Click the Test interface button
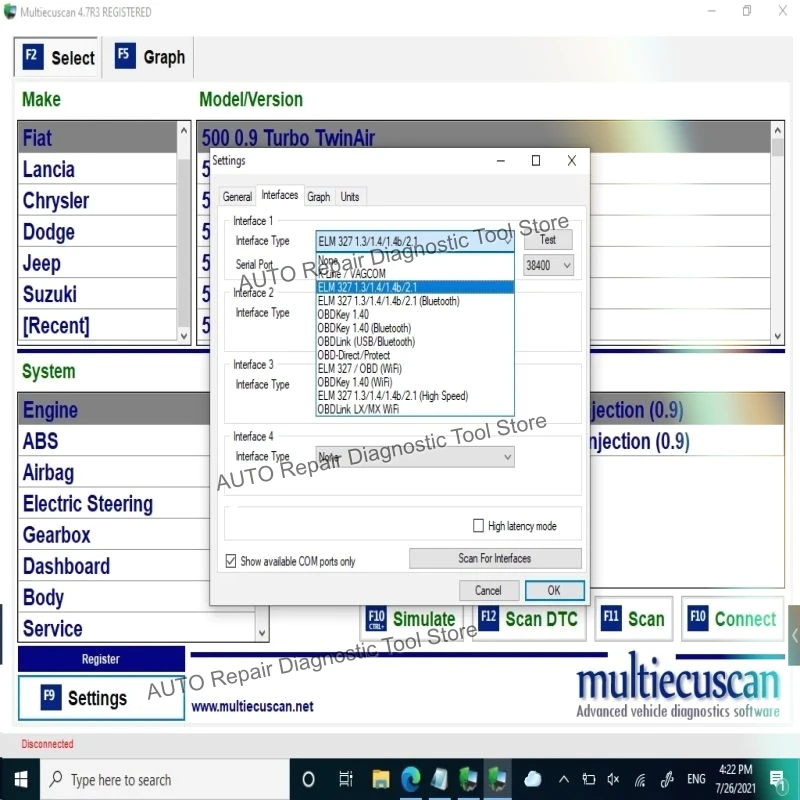Viewport: 800px width, 800px height. coord(548,239)
